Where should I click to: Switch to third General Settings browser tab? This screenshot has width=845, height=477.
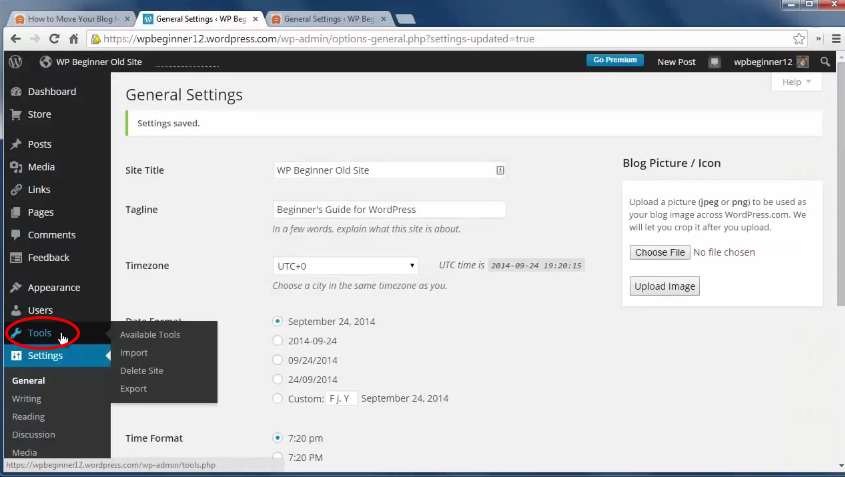click(329, 19)
